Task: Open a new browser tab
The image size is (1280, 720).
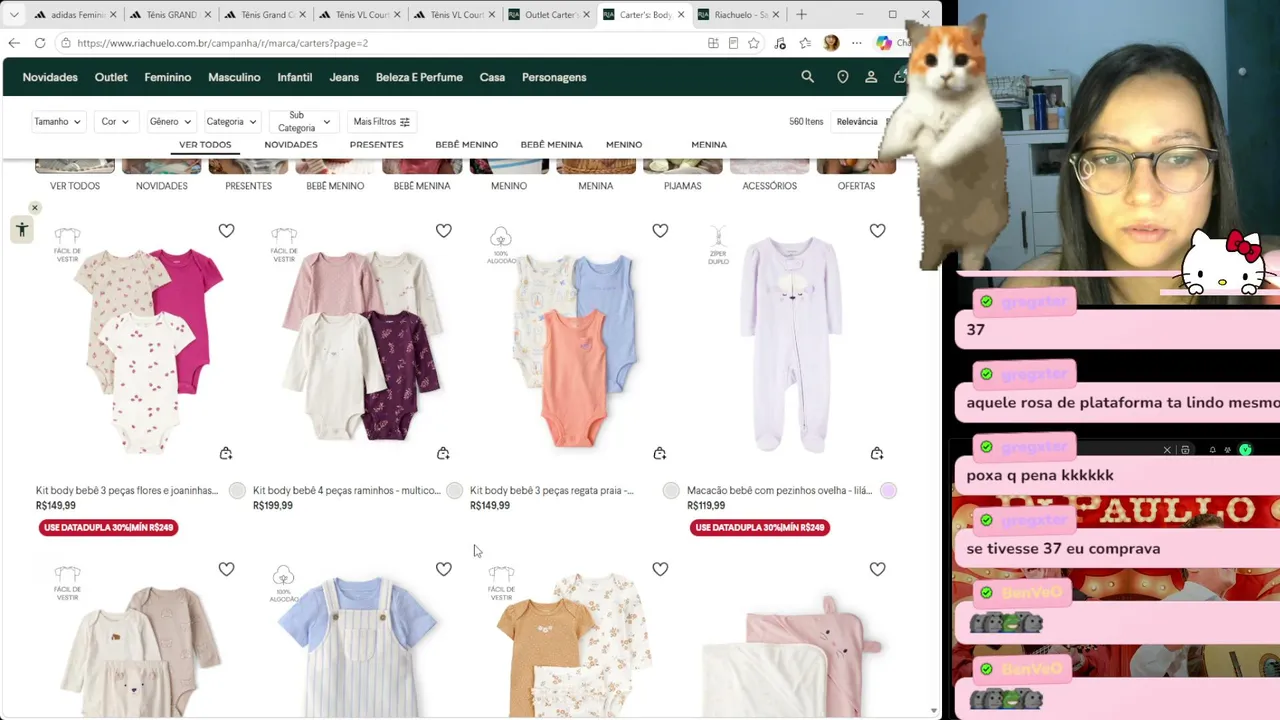Action: tap(801, 14)
